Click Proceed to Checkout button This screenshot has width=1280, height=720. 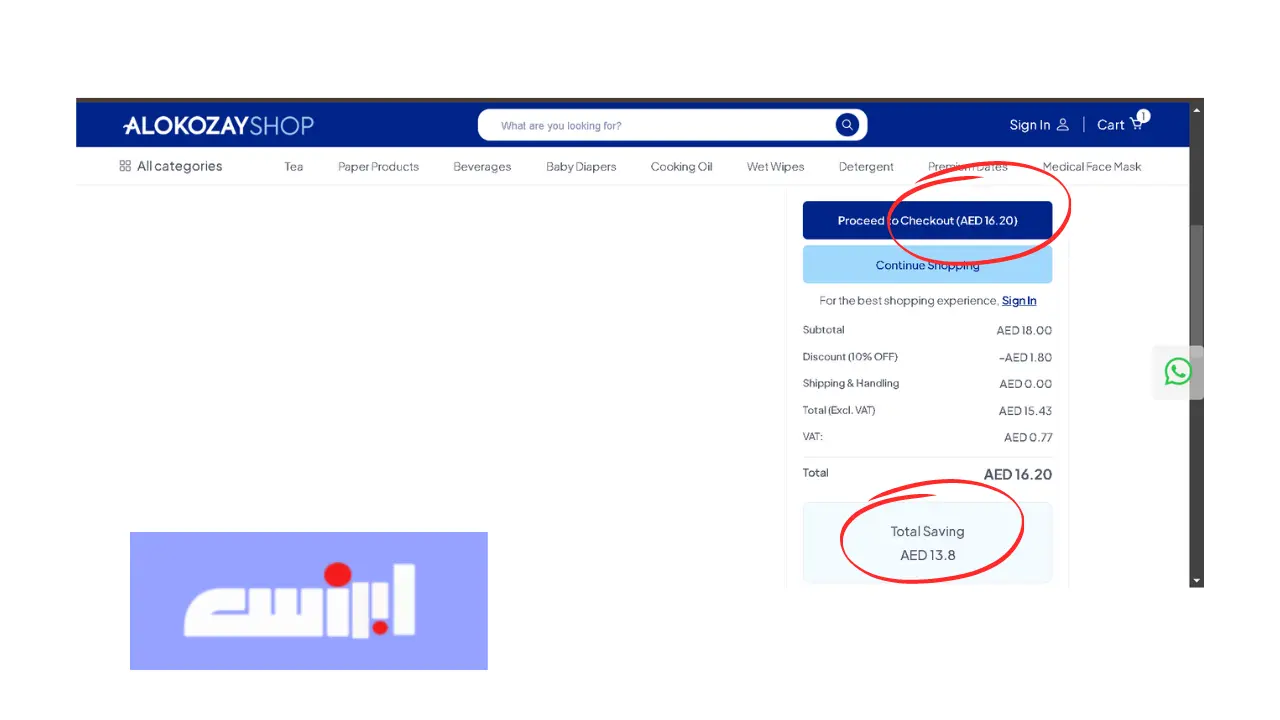[x=927, y=221]
